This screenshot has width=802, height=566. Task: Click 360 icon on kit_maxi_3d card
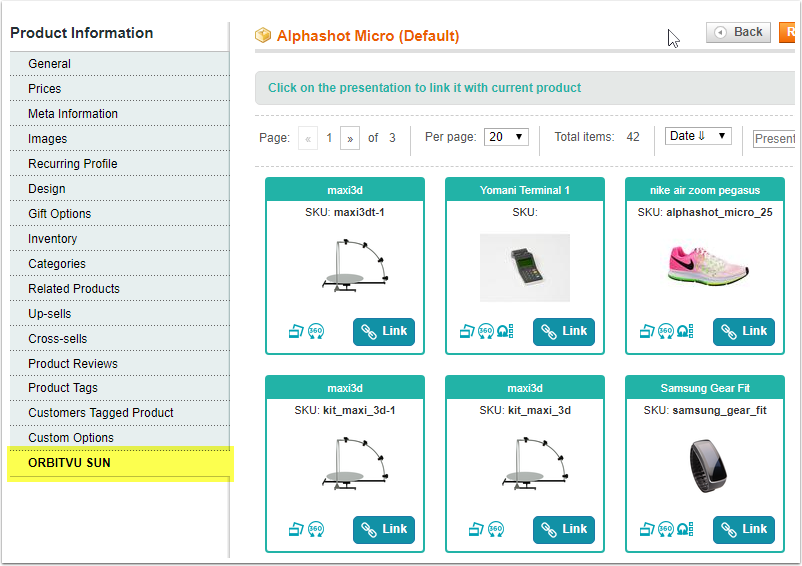(496, 529)
